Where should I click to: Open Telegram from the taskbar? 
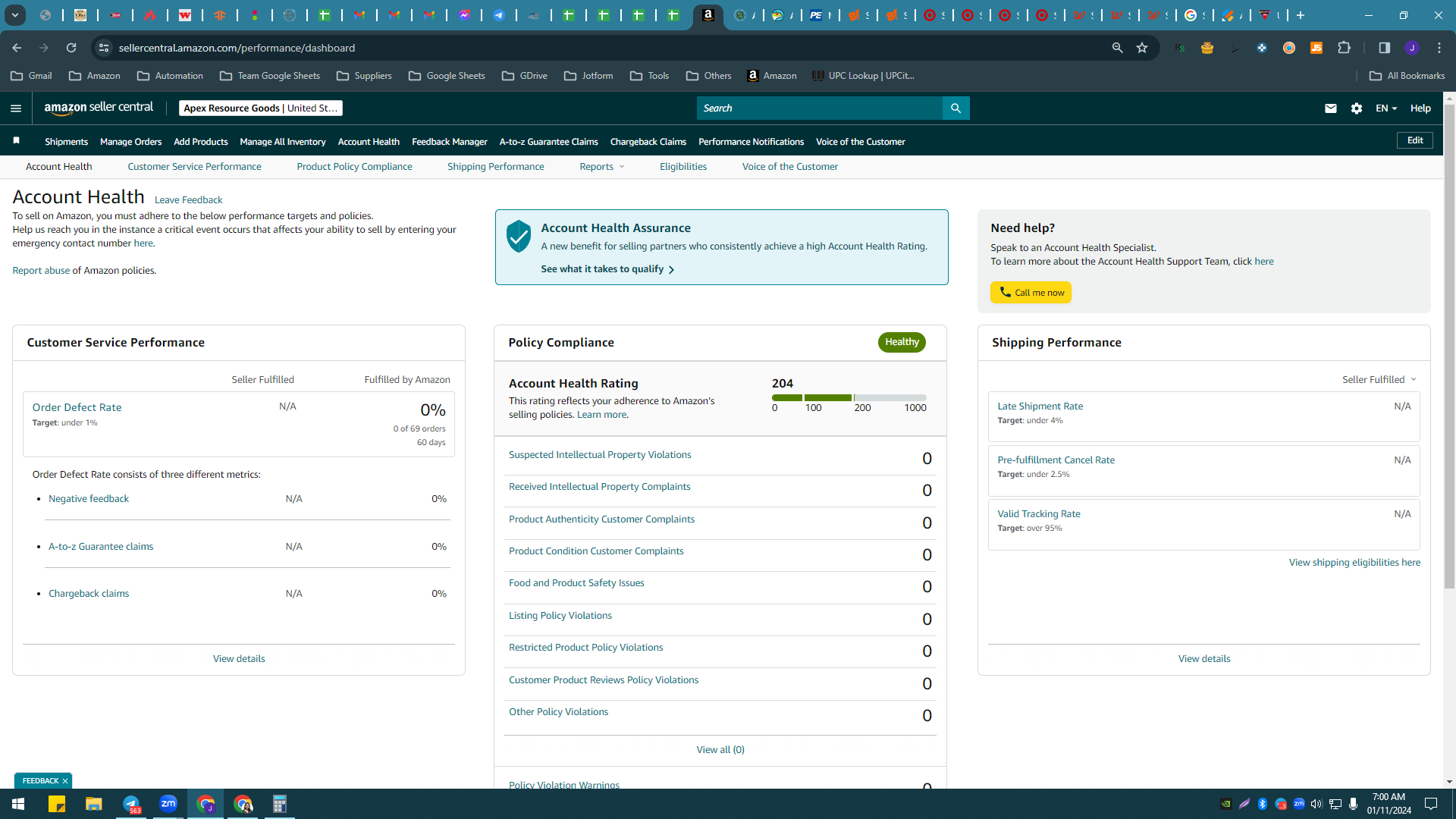click(131, 804)
